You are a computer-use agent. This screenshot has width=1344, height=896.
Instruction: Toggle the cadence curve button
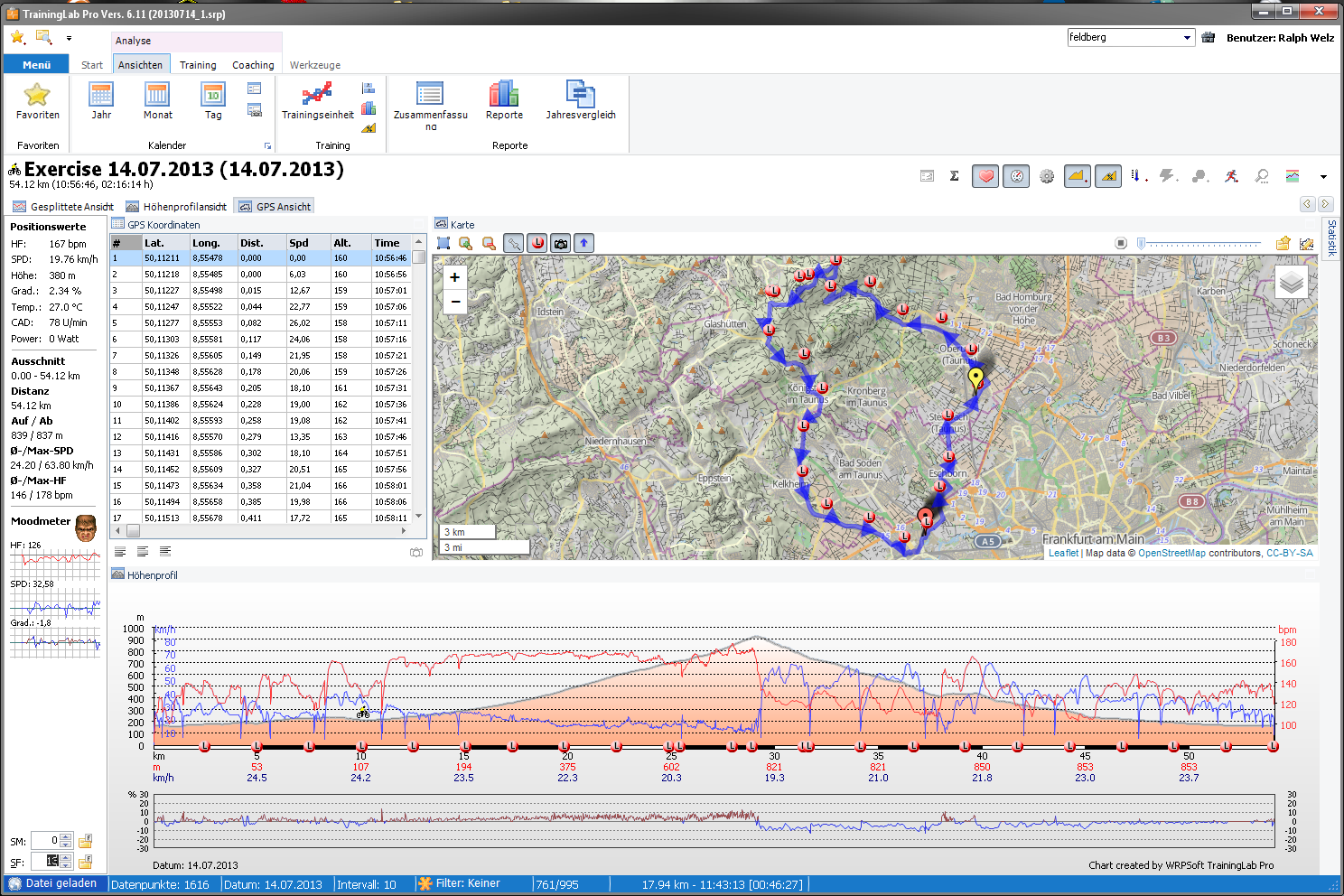(x=1199, y=176)
